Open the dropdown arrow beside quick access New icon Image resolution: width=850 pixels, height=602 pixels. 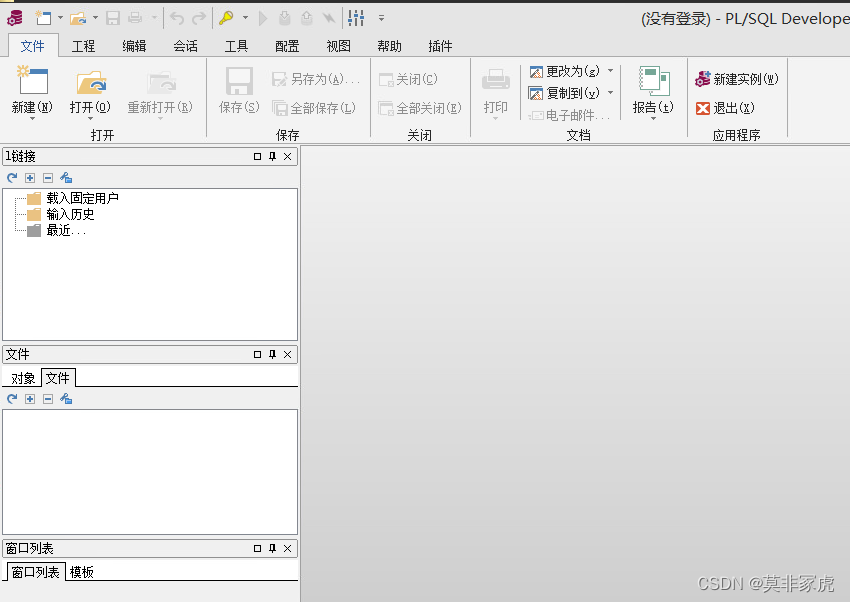pyautogui.click(x=60, y=18)
